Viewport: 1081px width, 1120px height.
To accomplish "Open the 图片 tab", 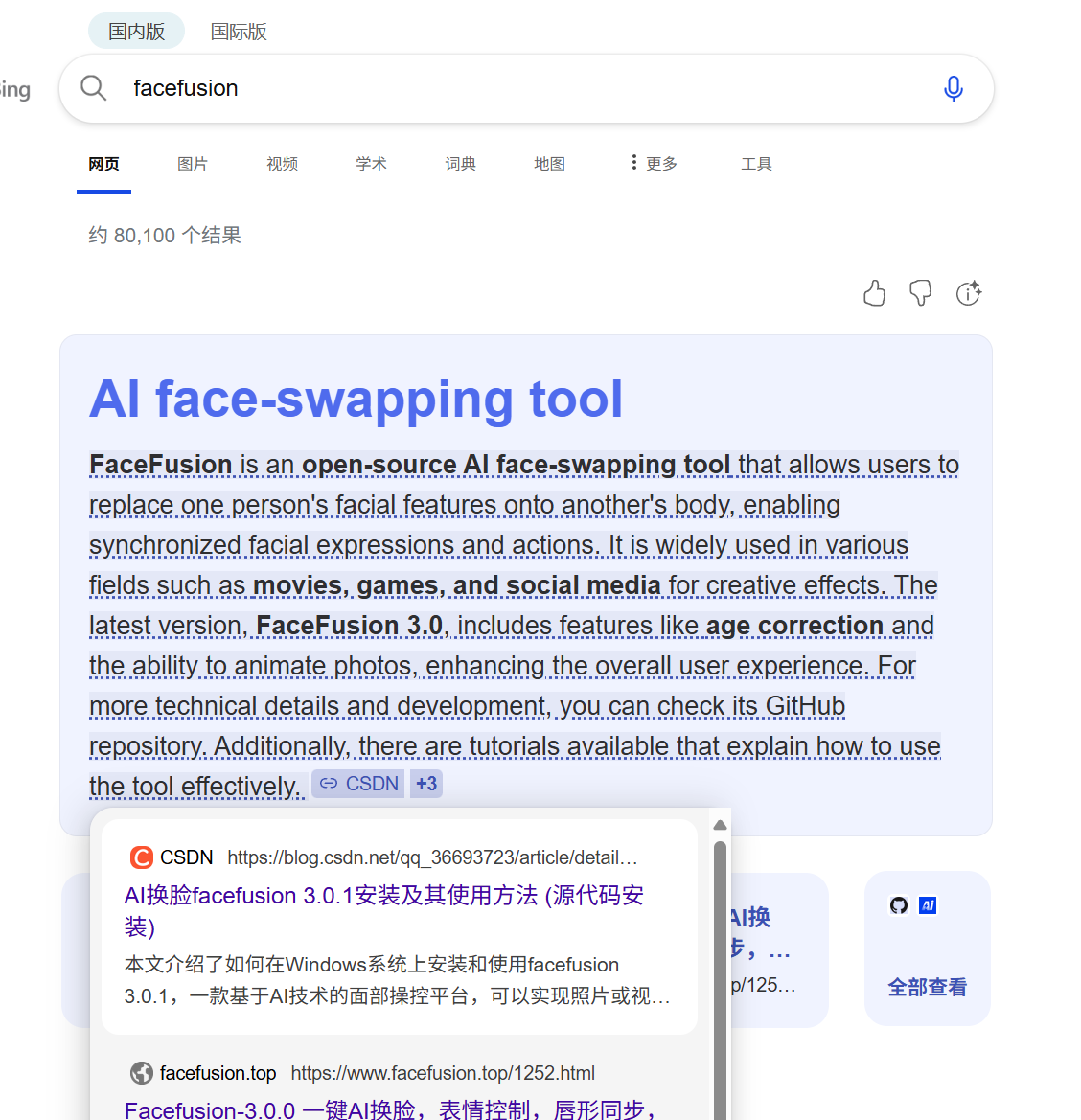I will tap(193, 164).
